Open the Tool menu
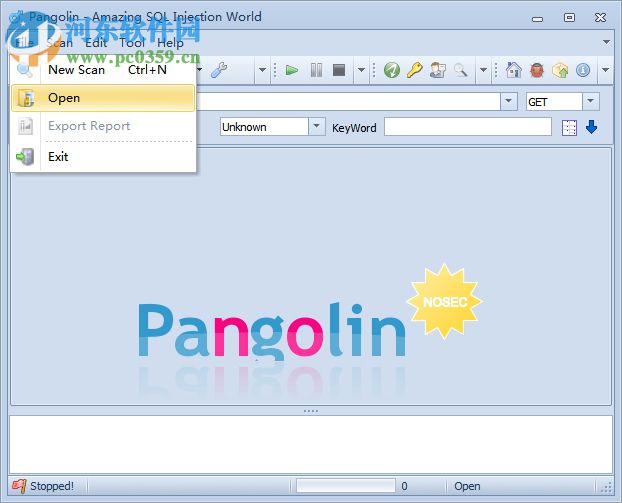 [x=132, y=43]
